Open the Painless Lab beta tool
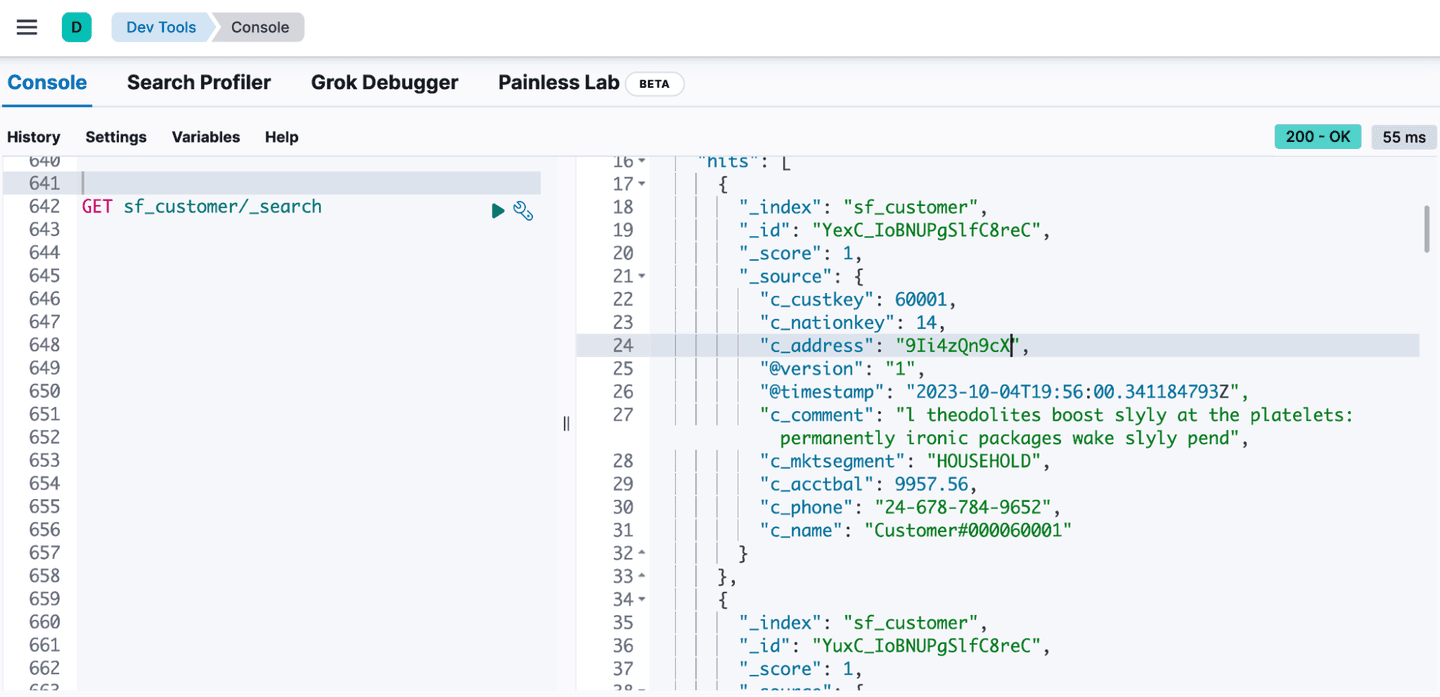 coord(558,82)
